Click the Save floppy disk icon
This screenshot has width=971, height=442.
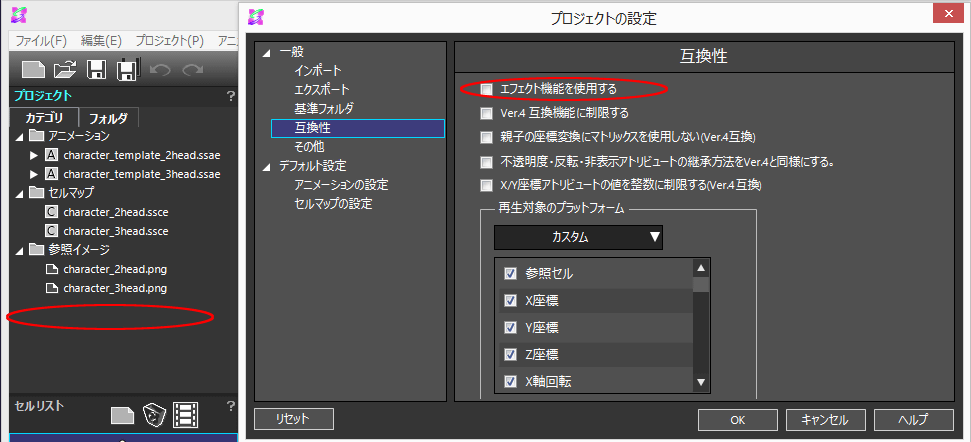point(97,69)
